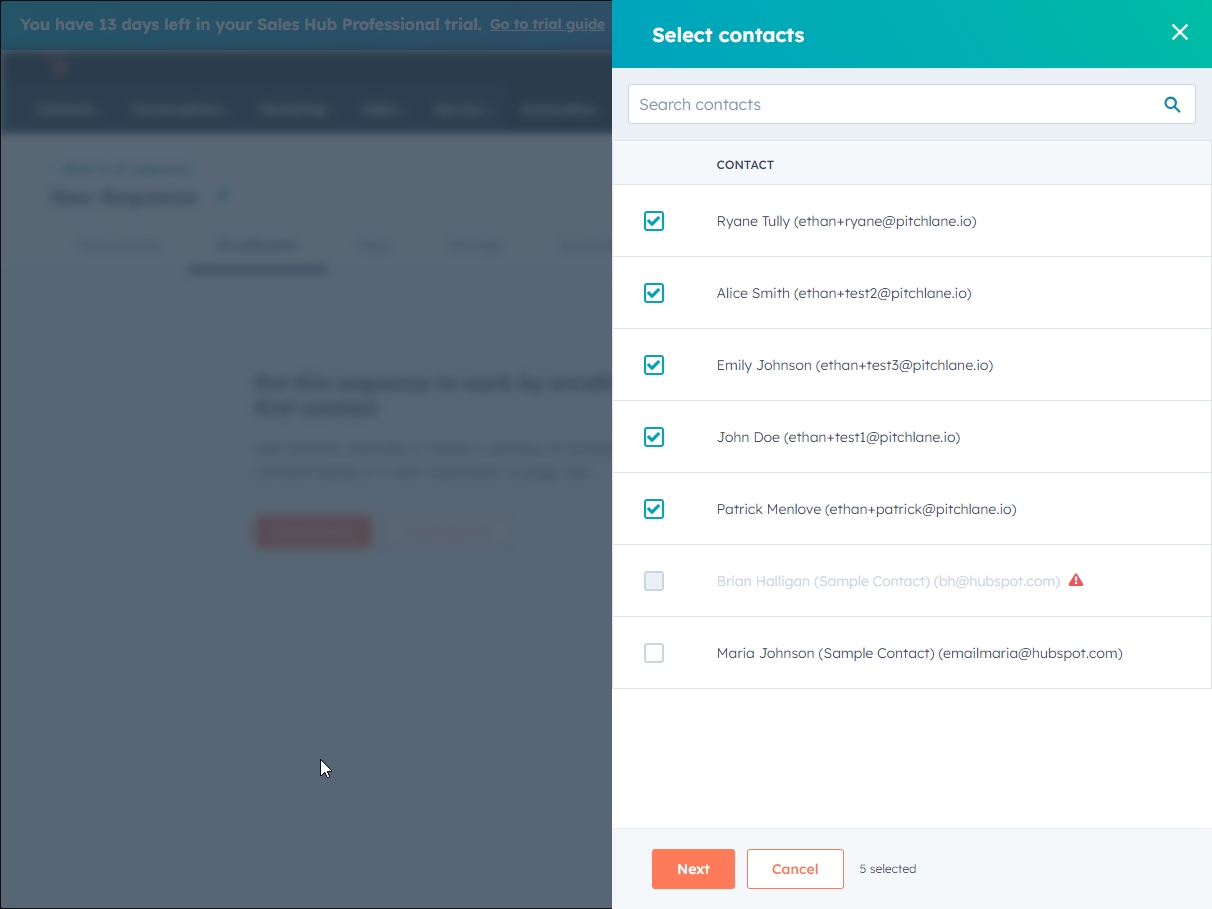Click the magnifying glass search icon

(x=1172, y=105)
